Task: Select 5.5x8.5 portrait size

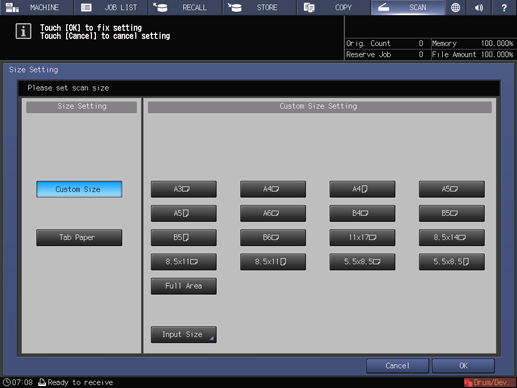Action: pos(452,262)
